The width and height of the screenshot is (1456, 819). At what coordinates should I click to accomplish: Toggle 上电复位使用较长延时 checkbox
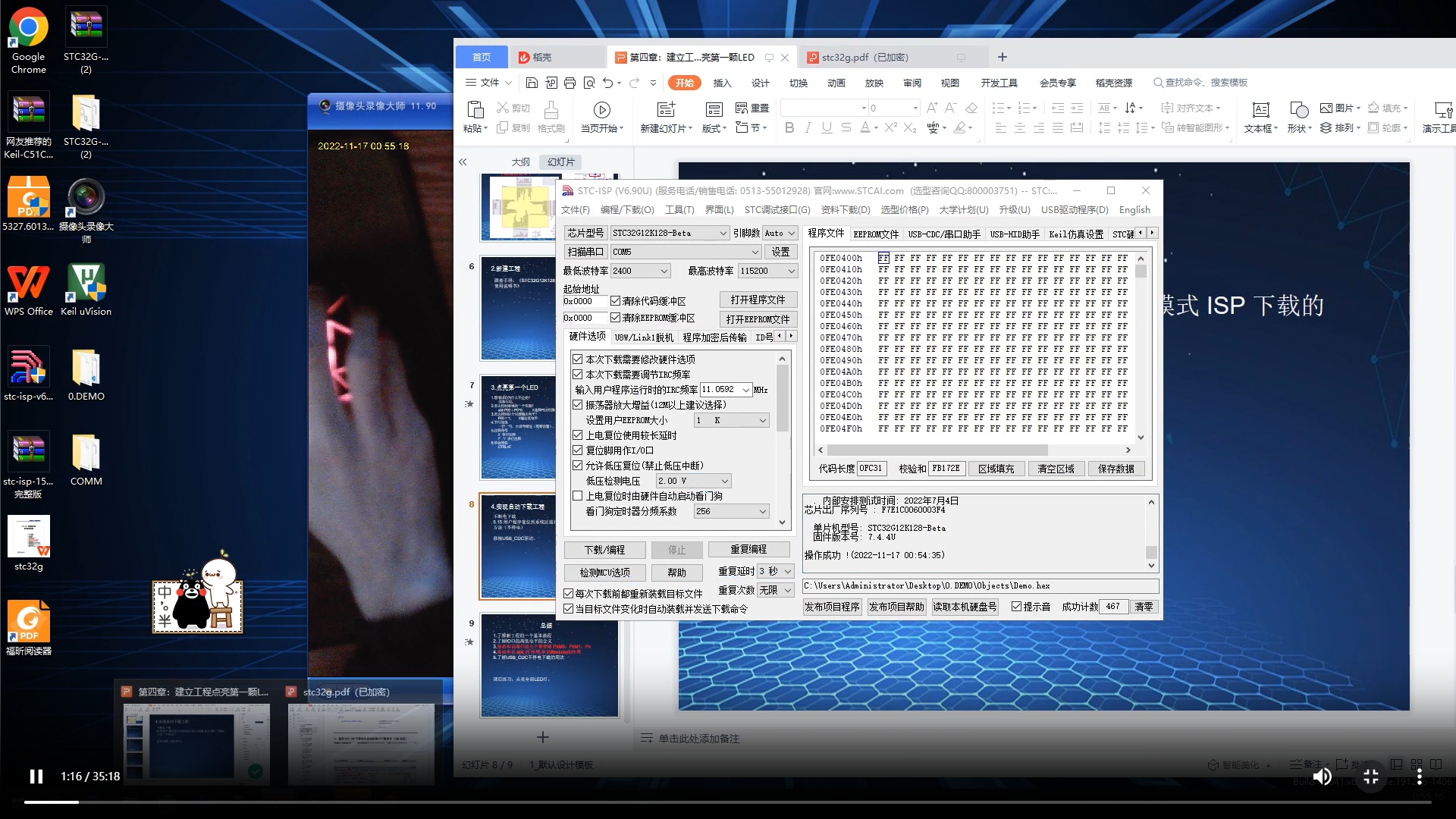pyautogui.click(x=578, y=435)
